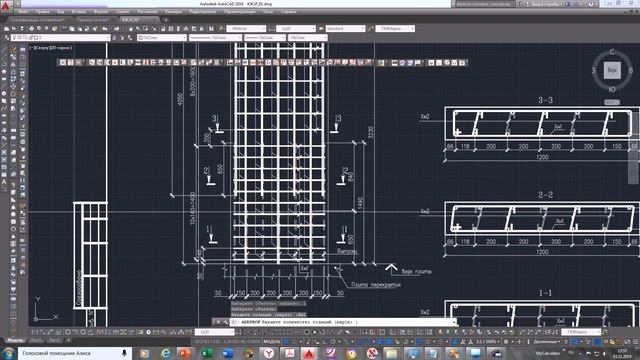Close the command line with X

tap(218, 322)
